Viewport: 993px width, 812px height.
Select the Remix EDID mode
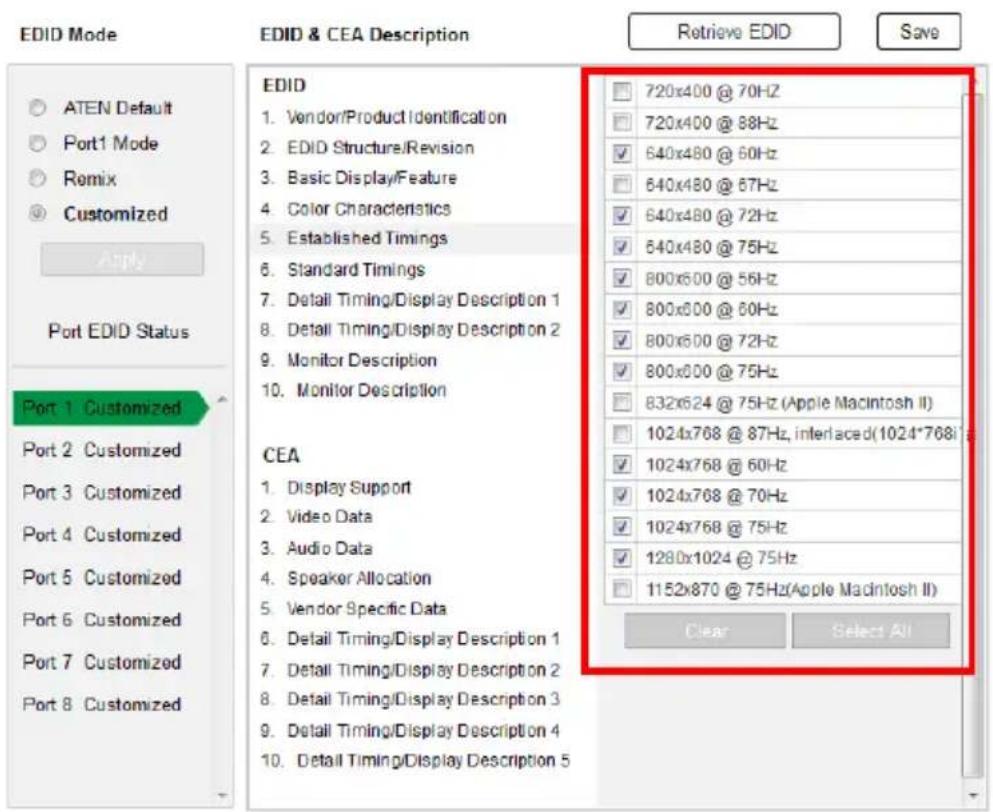(x=37, y=179)
